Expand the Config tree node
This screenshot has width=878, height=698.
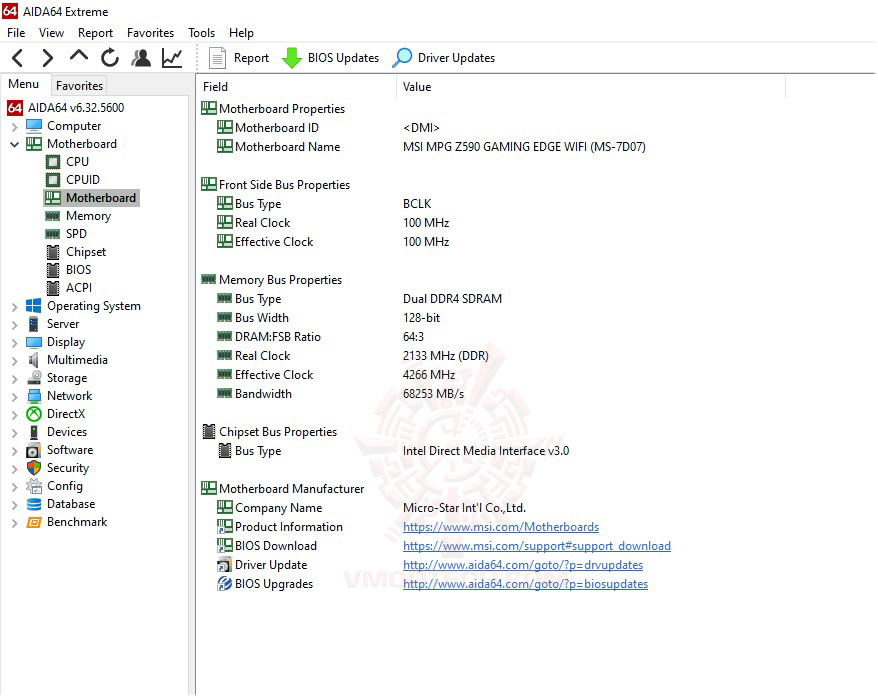click(x=15, y=487)
